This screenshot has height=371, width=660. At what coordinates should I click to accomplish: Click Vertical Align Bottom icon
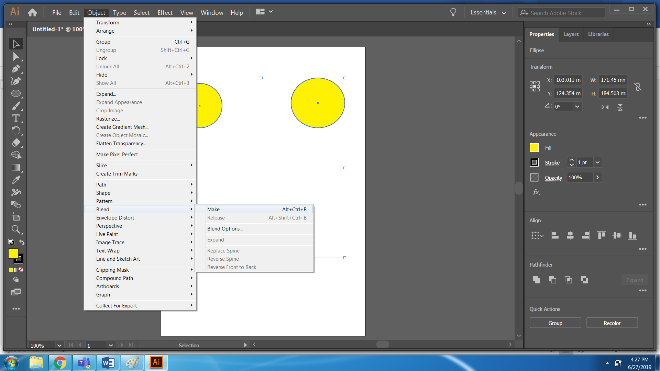(x=632, y=236)
